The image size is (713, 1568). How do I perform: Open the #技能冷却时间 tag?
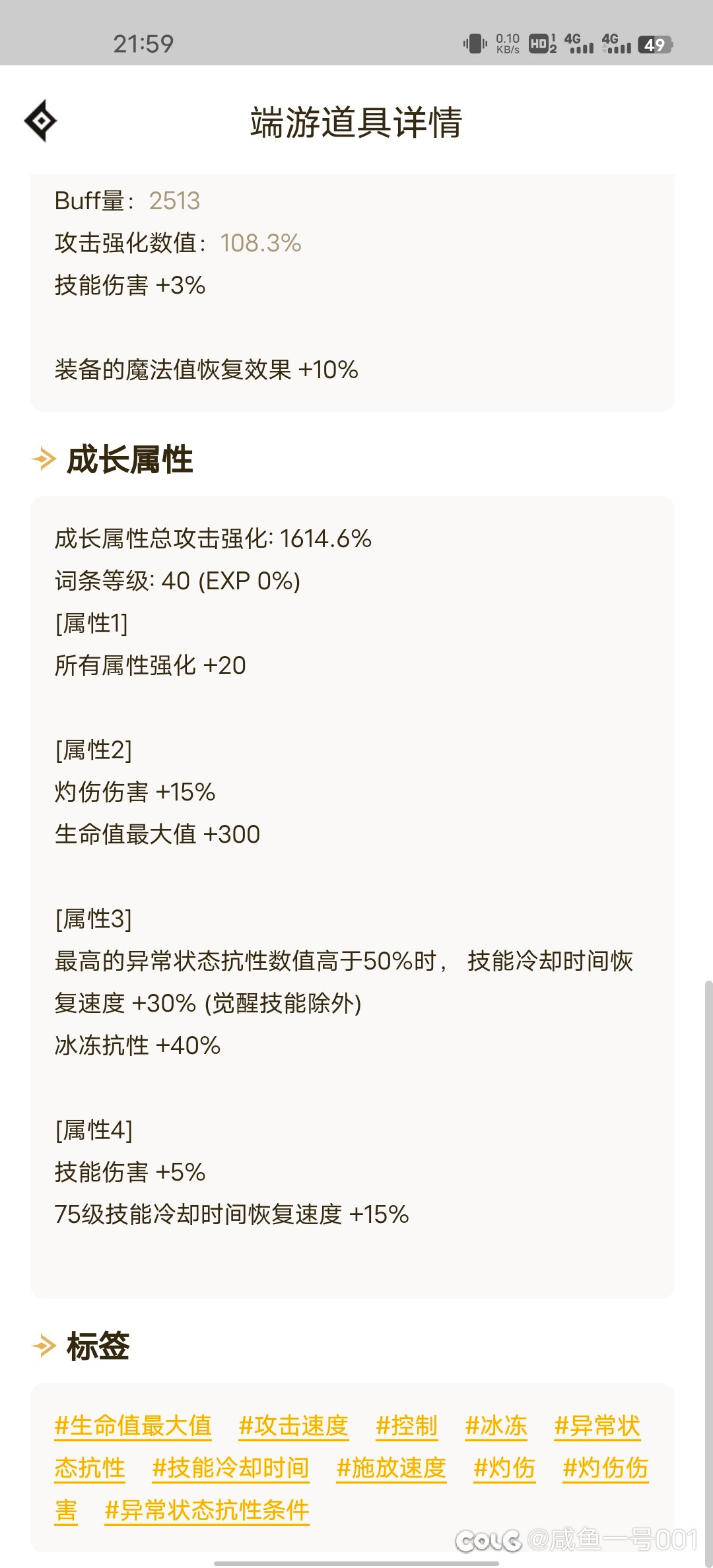point(230,1468)
